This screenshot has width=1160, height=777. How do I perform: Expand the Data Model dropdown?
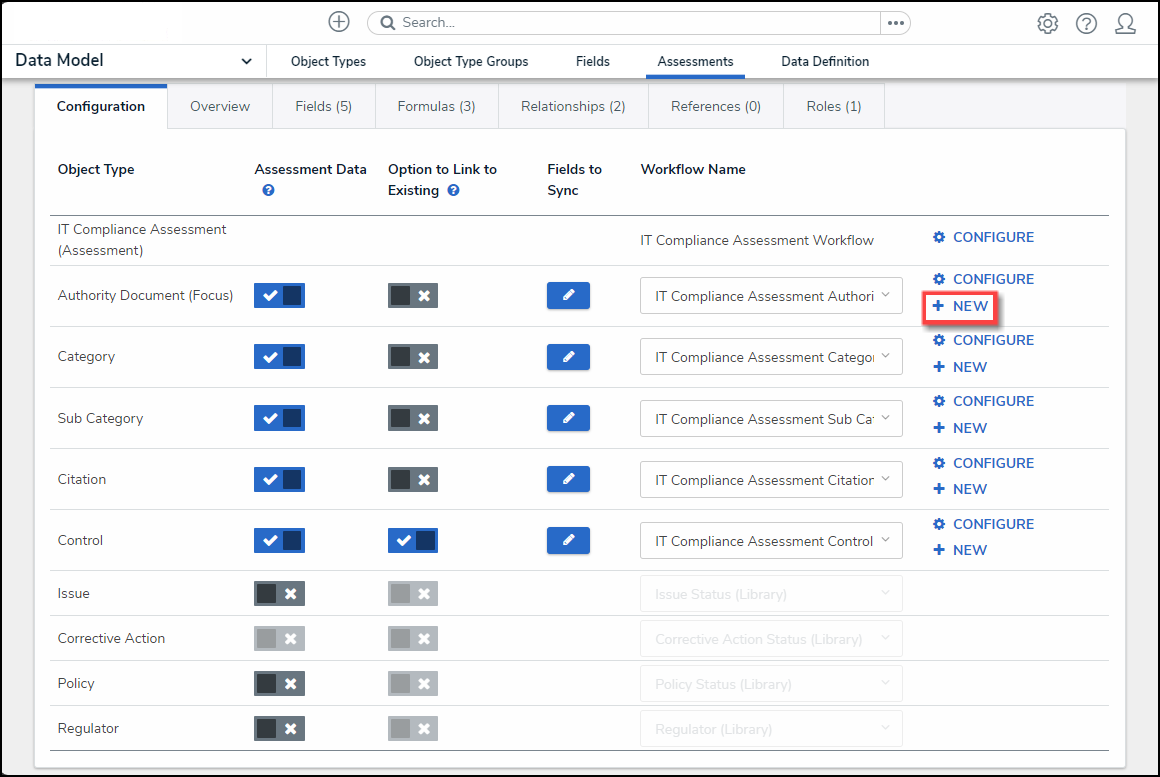(246, 62)
